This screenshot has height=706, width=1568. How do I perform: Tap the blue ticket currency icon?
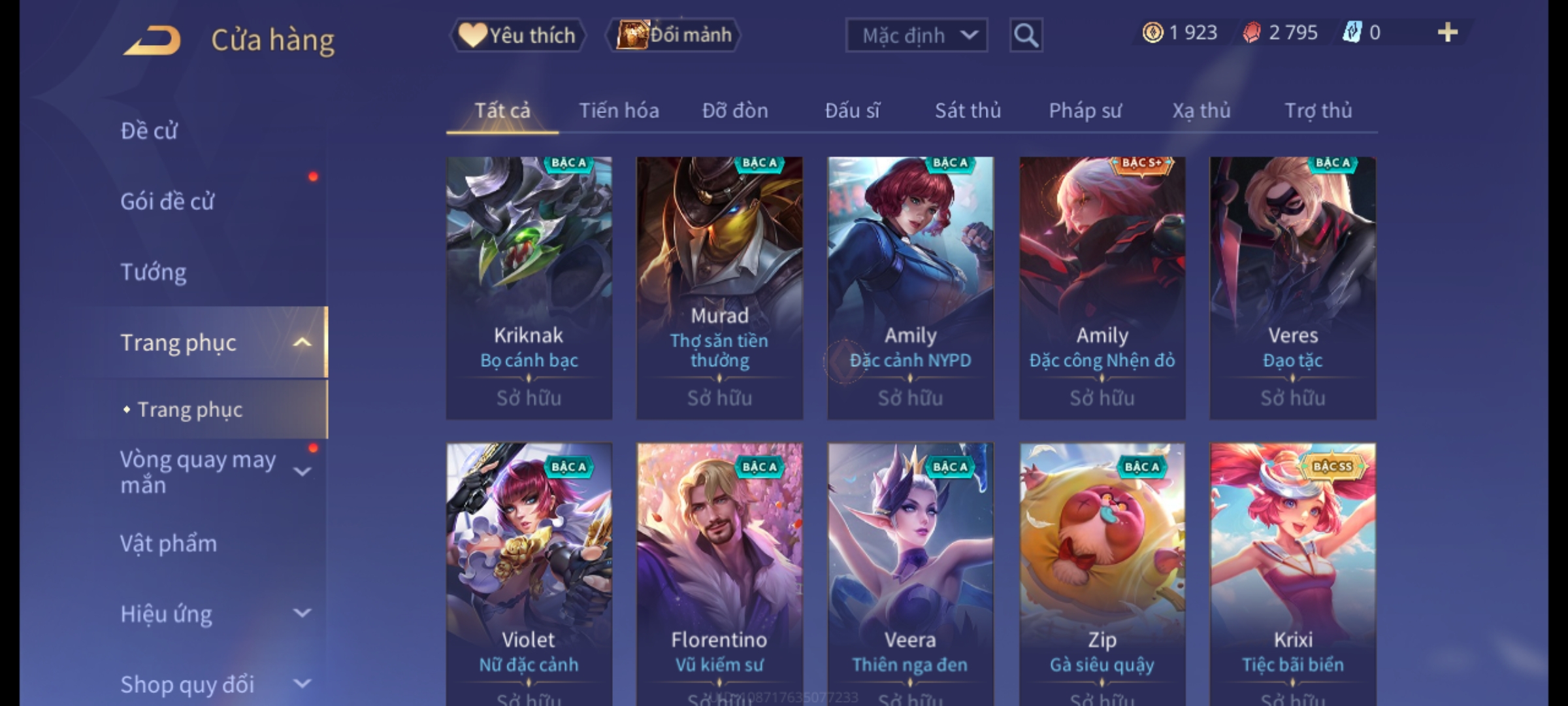point(1352,33)
